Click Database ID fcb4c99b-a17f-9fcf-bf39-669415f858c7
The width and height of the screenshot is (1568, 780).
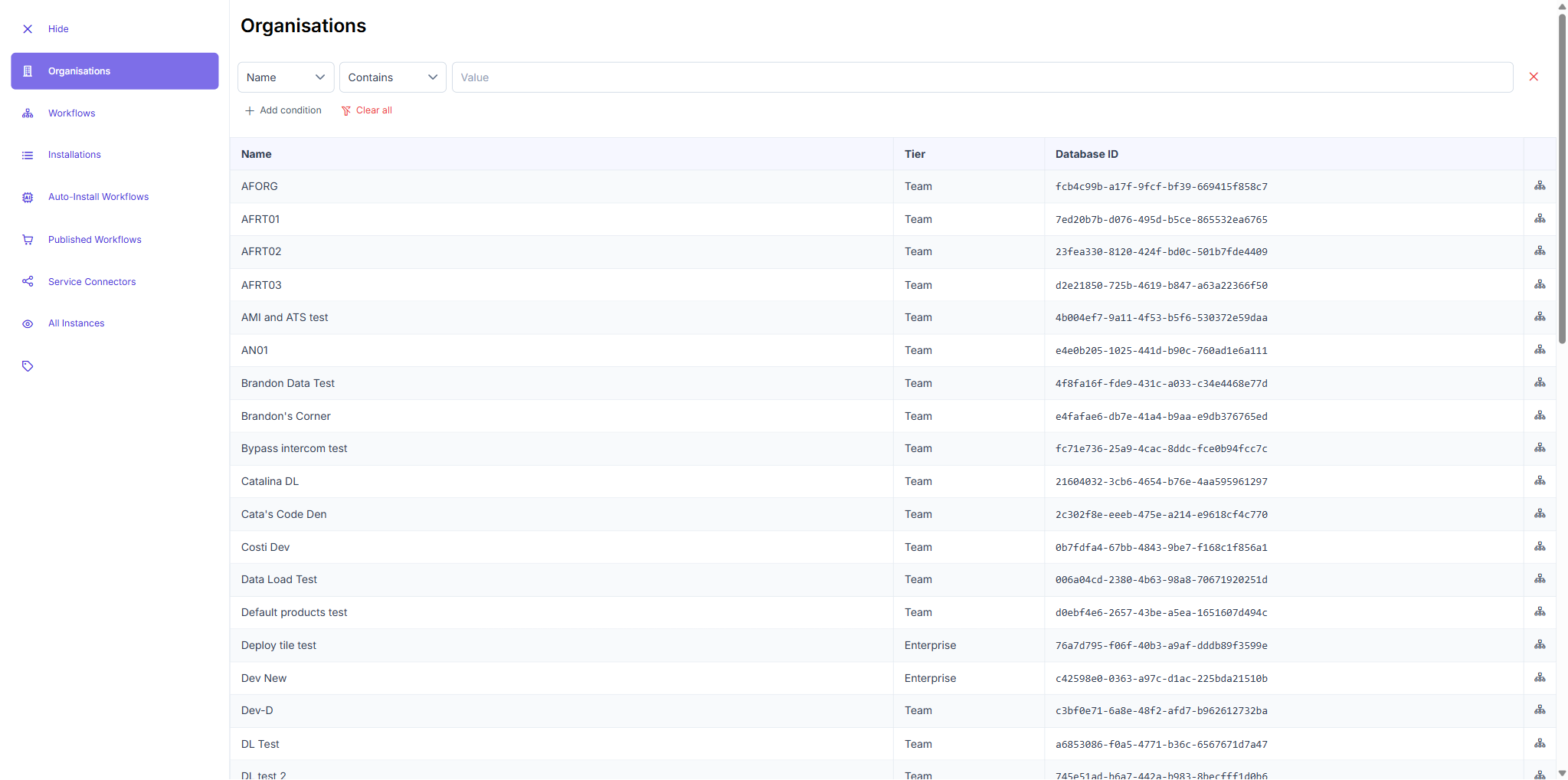point(1161,186)
